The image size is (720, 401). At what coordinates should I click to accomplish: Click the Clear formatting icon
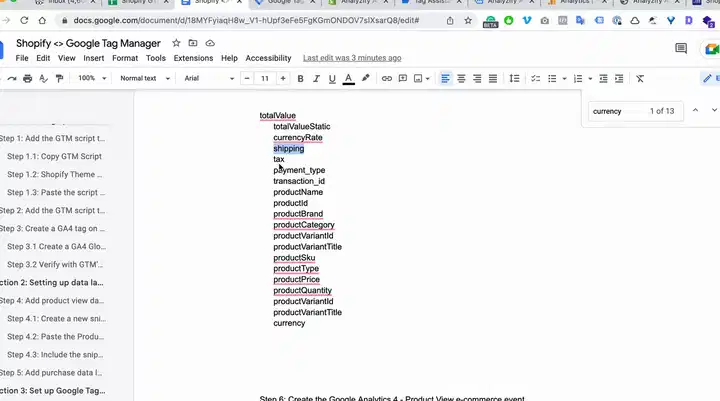tap(640, 78)
